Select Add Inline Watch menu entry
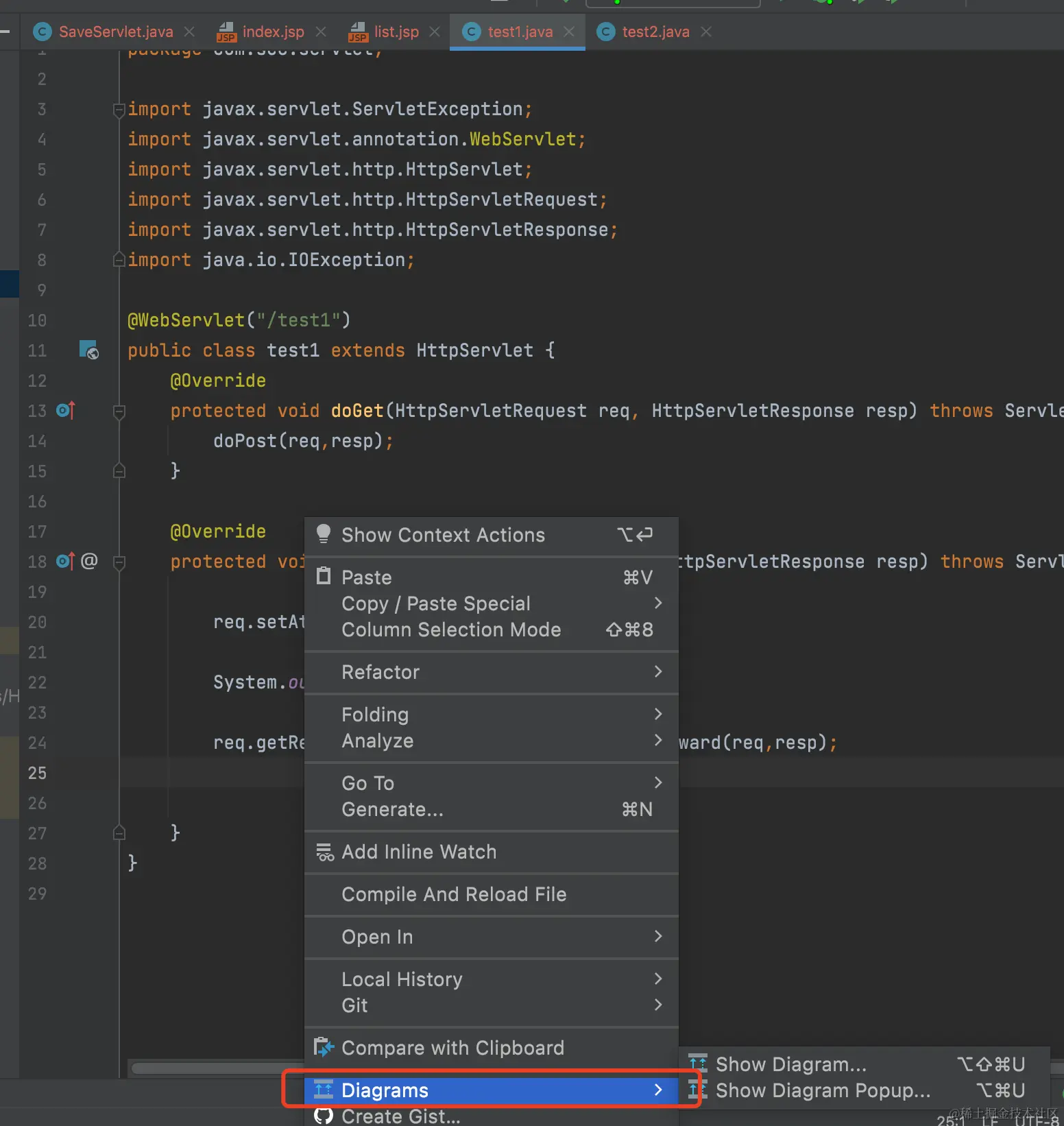This screenshot has width=1064, height=1126. point(492,852)
